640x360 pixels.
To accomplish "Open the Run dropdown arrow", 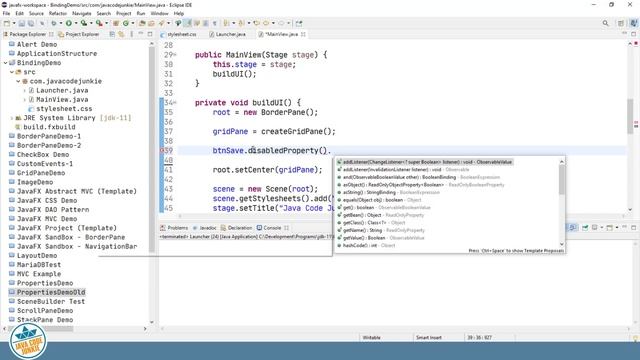I will click(76, 23).
